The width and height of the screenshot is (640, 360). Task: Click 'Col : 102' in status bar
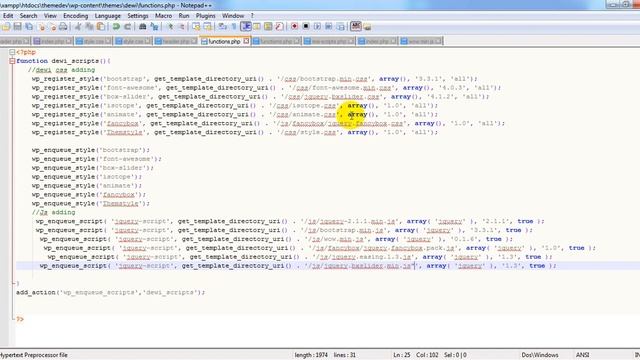(427, 355)
